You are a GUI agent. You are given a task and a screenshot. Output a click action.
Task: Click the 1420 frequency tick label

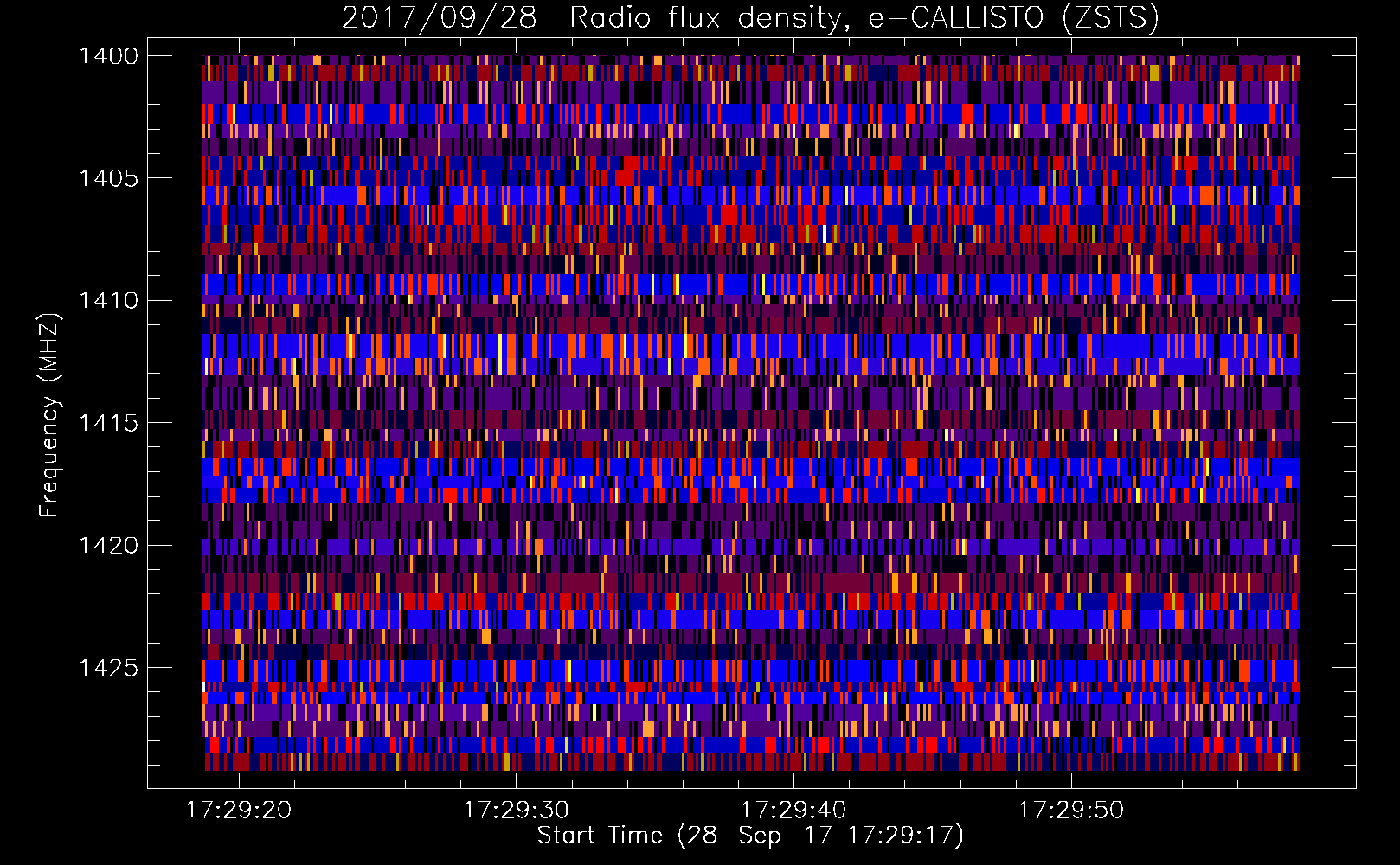108,546
